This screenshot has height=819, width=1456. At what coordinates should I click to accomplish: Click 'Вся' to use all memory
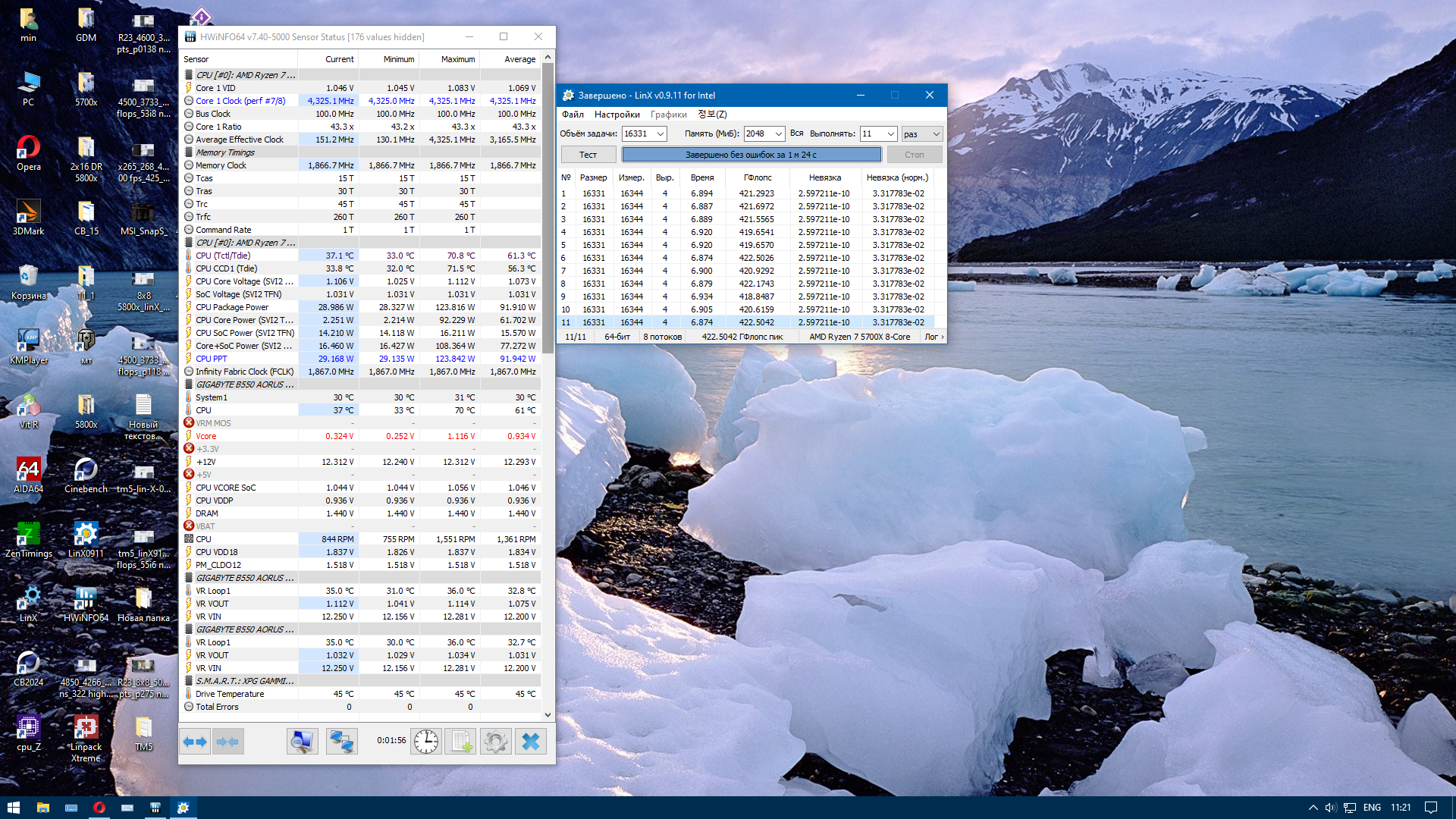(x=796, y=133)
